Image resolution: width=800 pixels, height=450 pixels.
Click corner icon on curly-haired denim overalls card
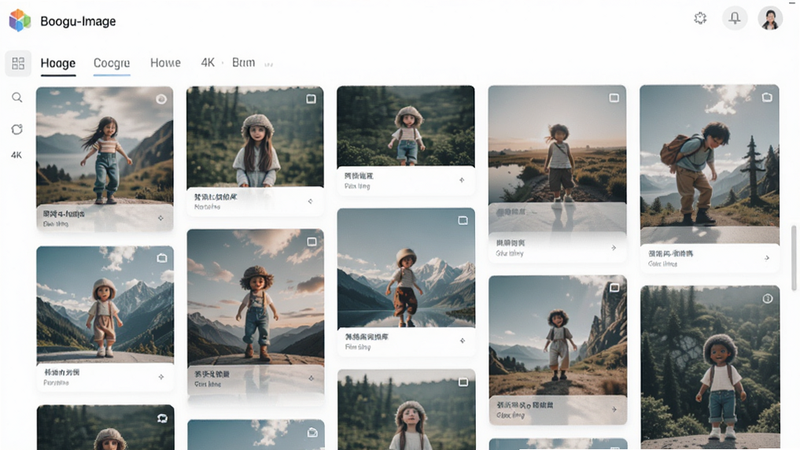pos(312,242)
